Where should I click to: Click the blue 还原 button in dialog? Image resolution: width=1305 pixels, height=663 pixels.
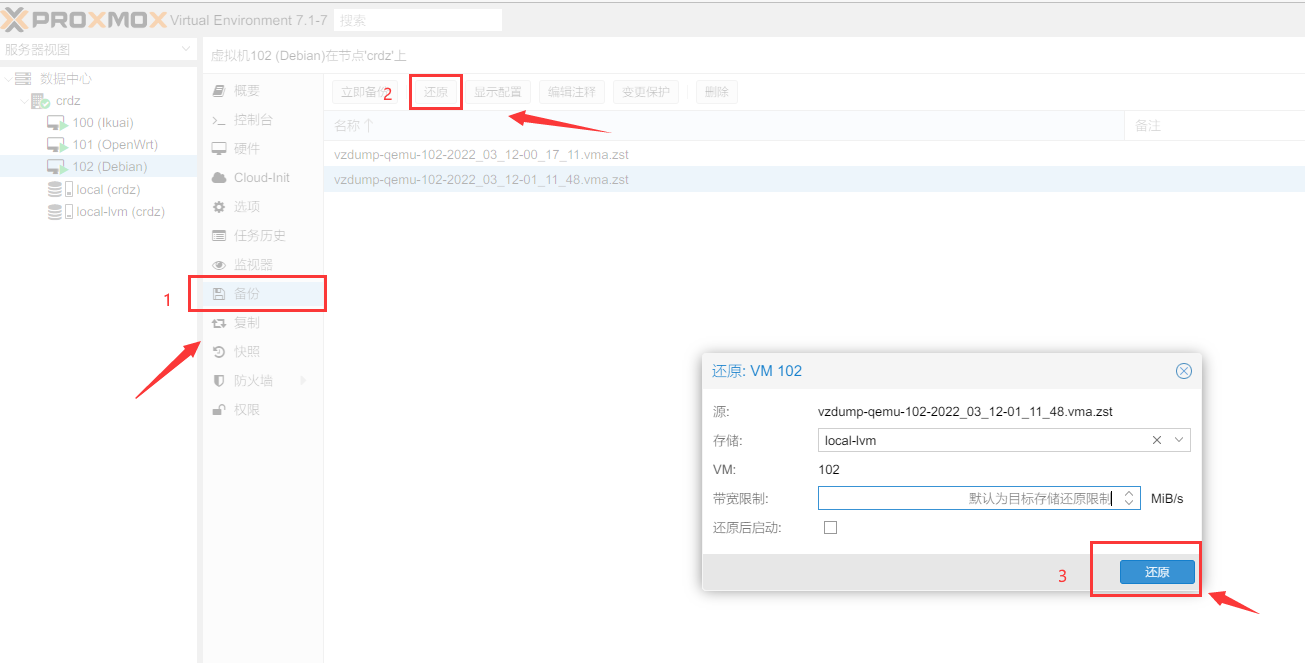(1156, 572)
